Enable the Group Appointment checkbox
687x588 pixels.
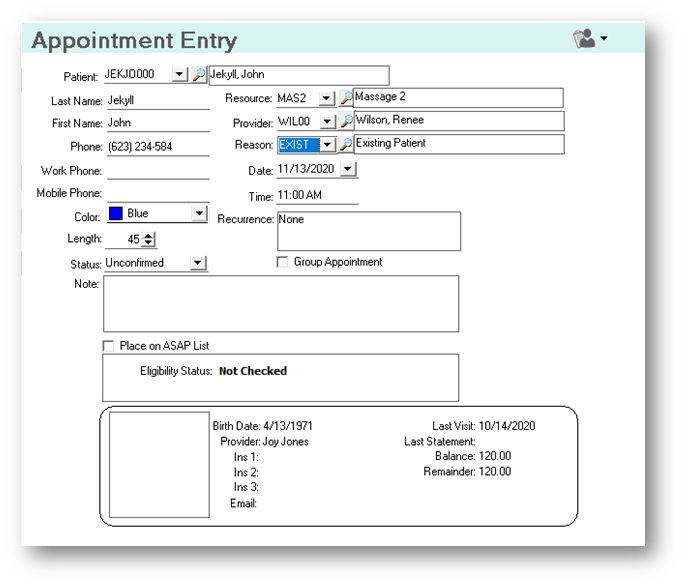[283, 262]
